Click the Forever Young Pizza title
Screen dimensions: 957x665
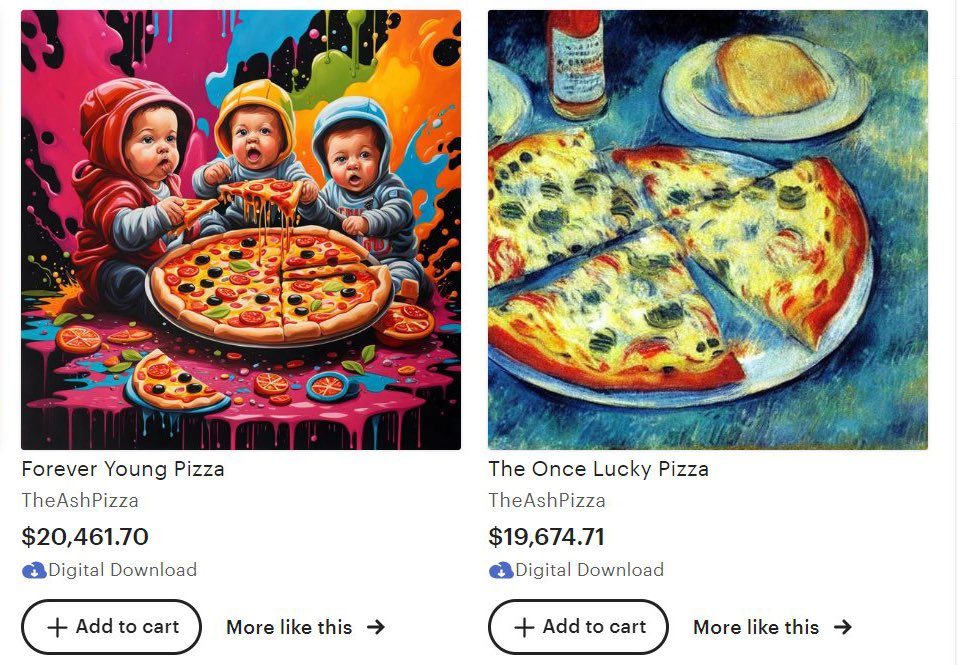[123, 469]
